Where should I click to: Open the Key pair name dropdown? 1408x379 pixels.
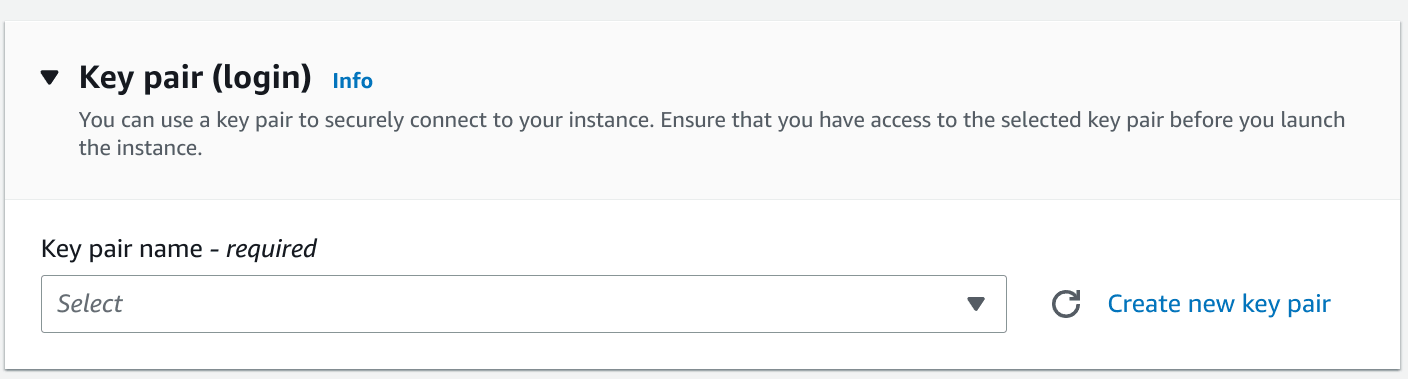(523, 304)
